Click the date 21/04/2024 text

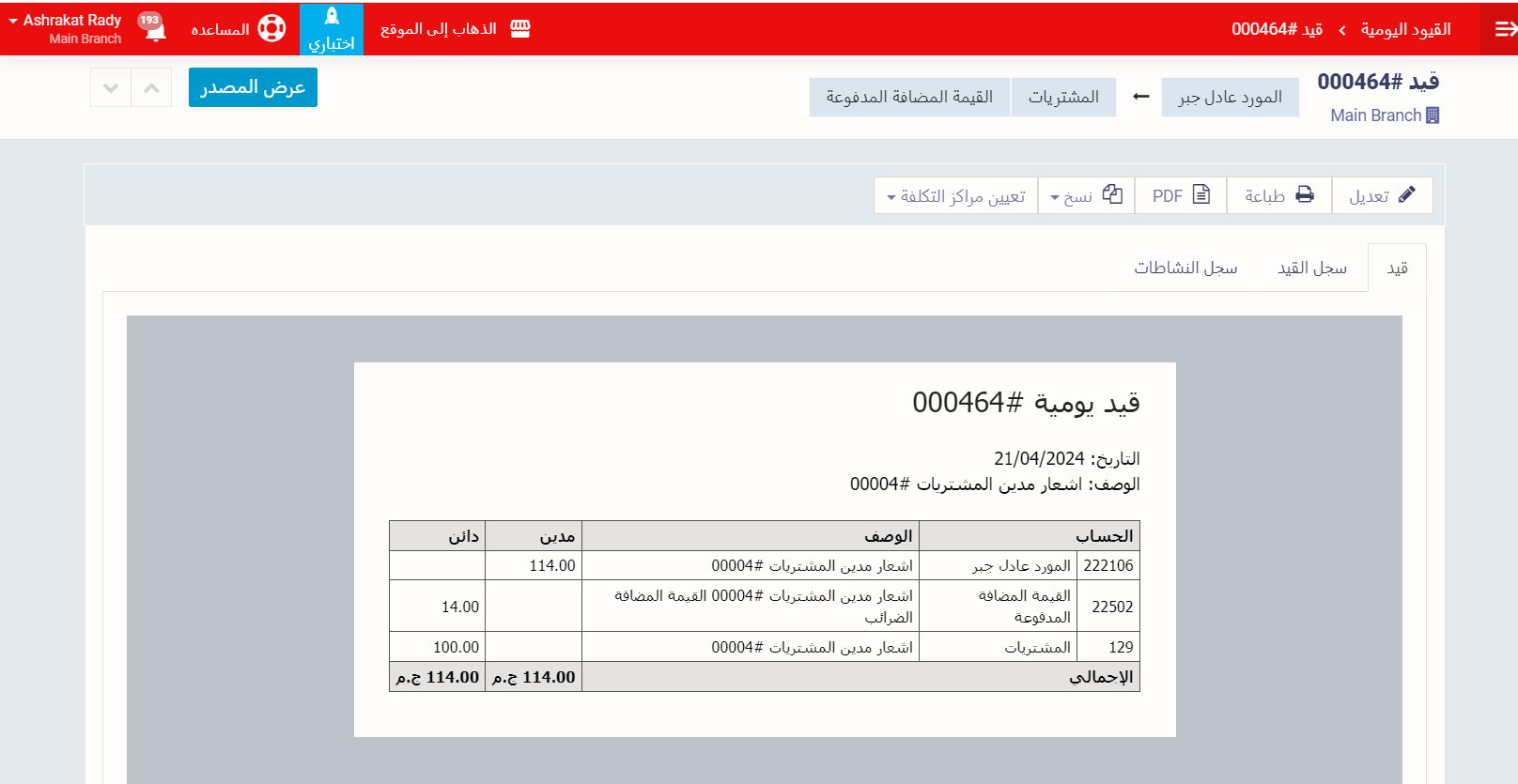[1040, 458]
